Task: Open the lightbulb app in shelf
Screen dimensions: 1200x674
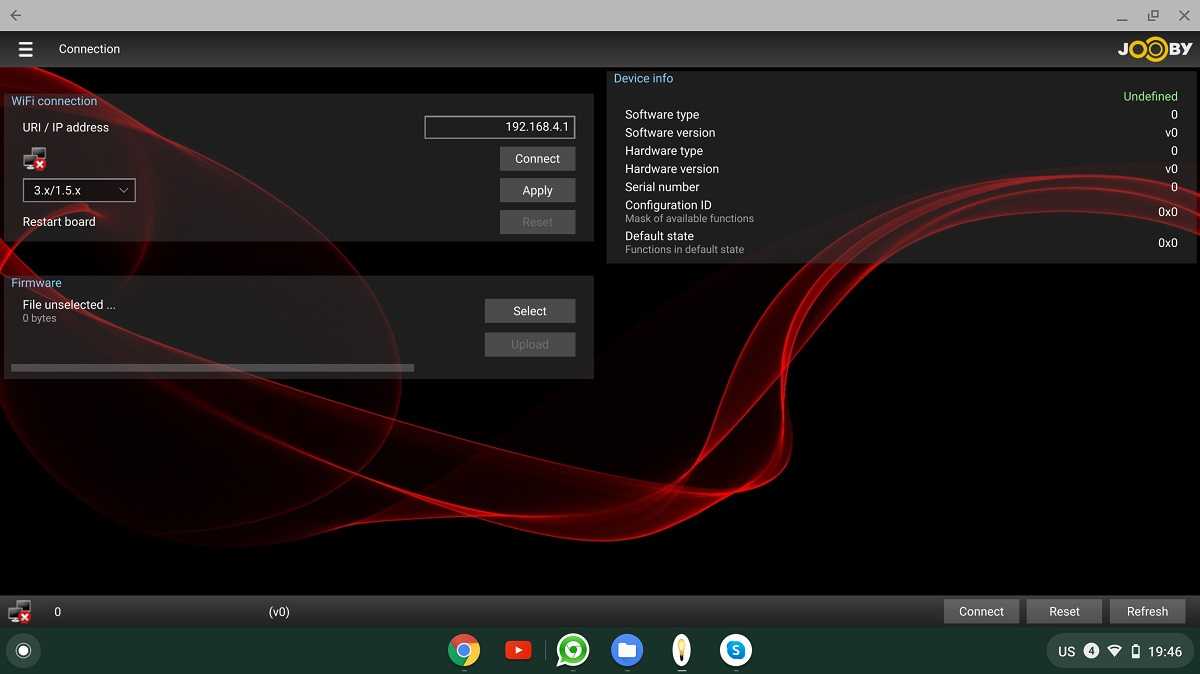Action: tap(681, 651)
